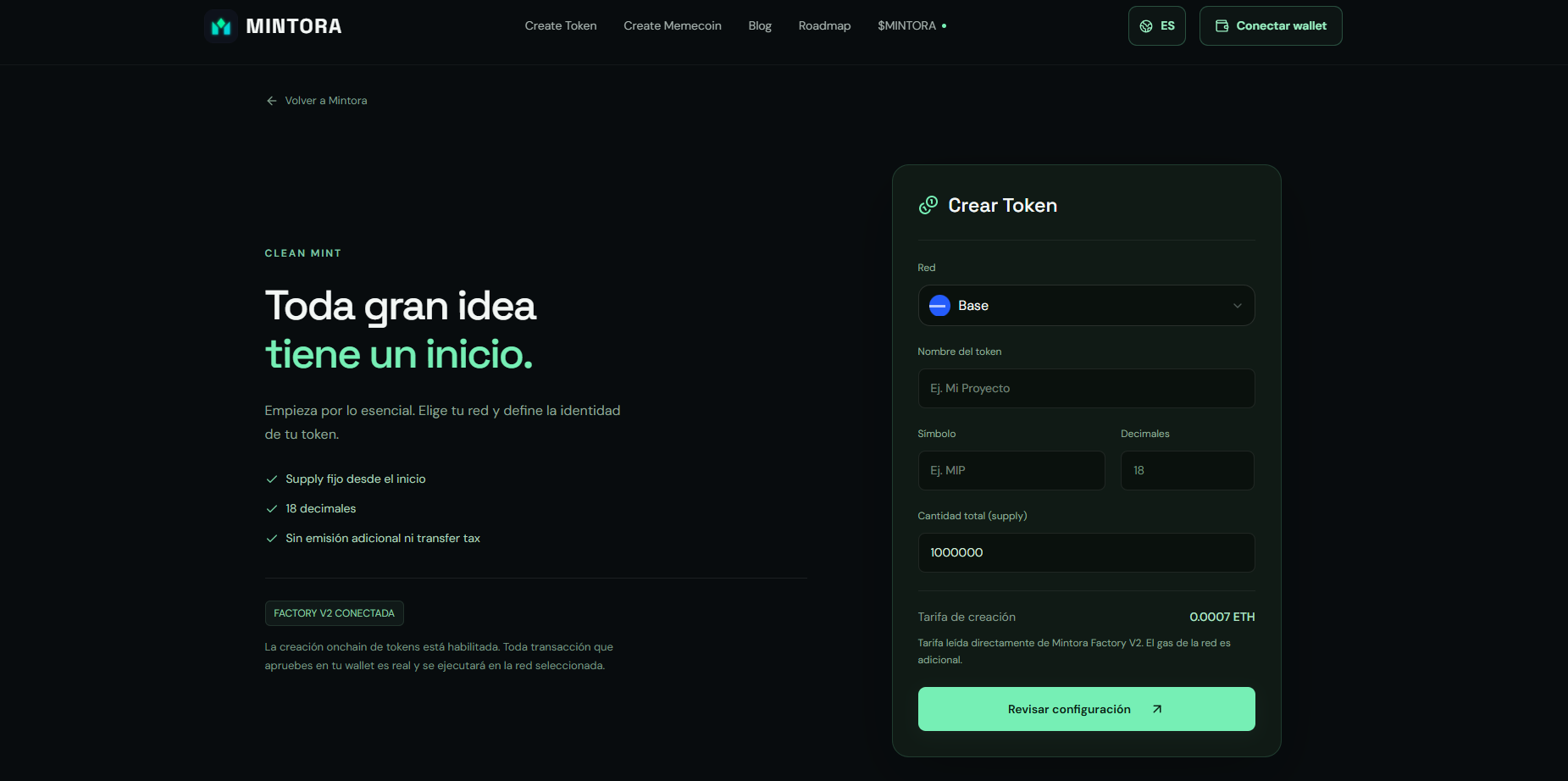Click the globe language icon
This screenshot has width=1568, height=781.
pyautogui.click(x=1146, y=26)
